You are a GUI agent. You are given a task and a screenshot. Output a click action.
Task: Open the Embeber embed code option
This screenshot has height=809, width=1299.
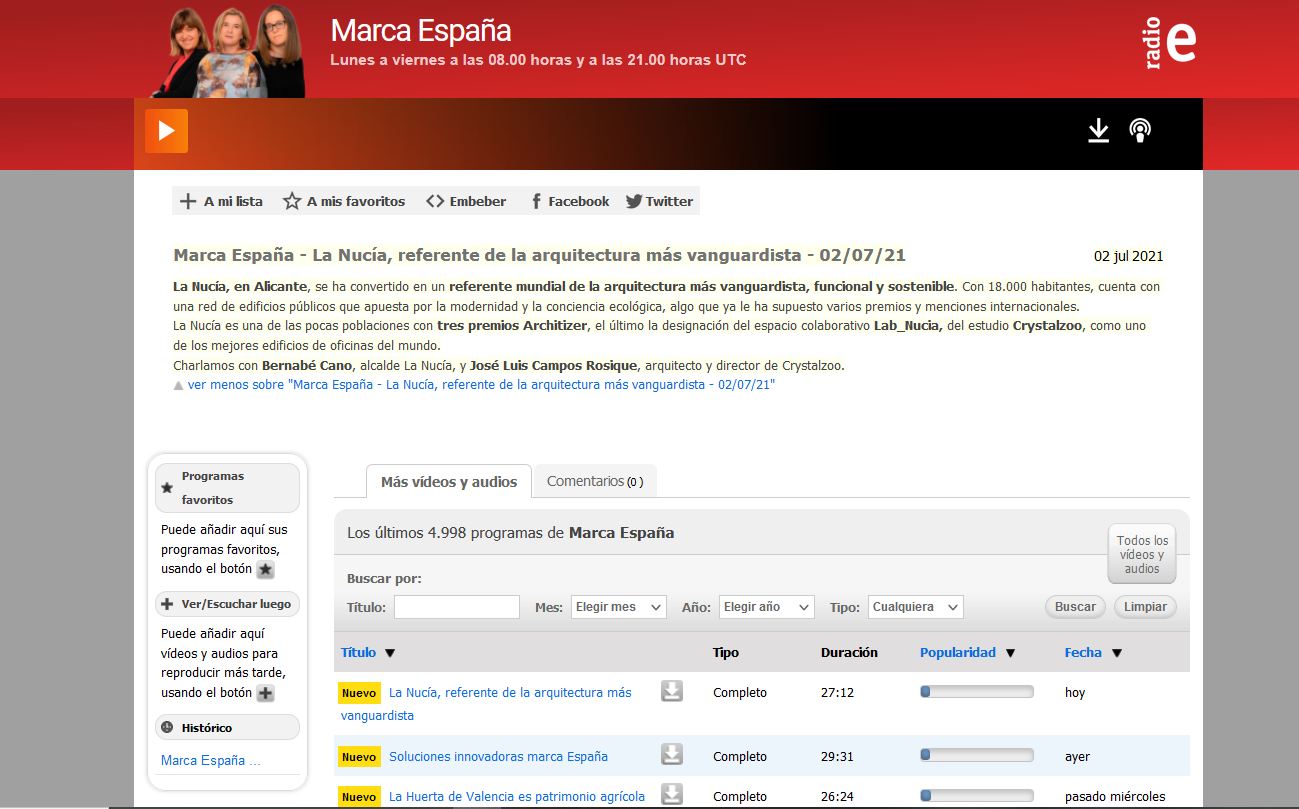pyautogui.click(x=466, y=201)
